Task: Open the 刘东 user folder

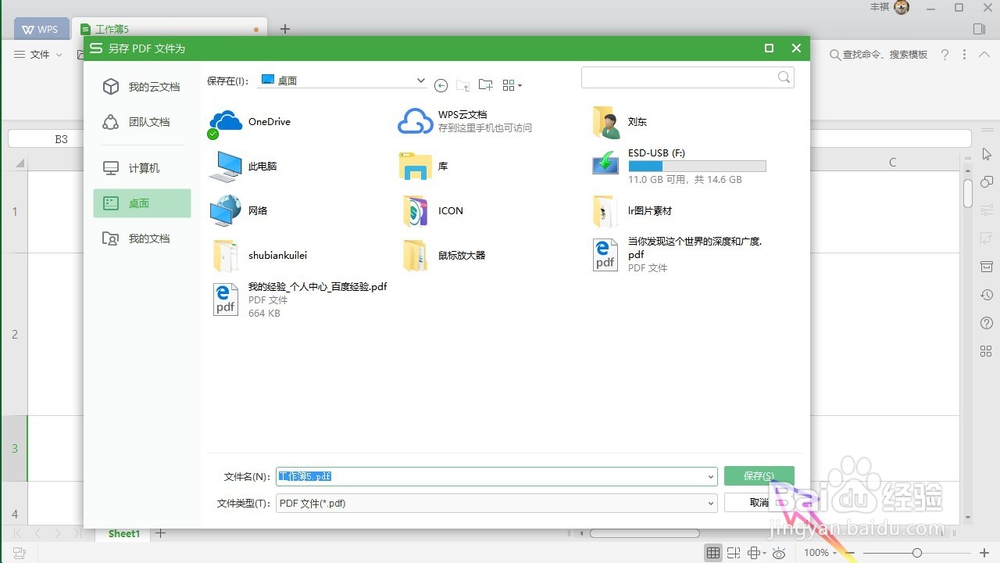Action: (620, 122)
